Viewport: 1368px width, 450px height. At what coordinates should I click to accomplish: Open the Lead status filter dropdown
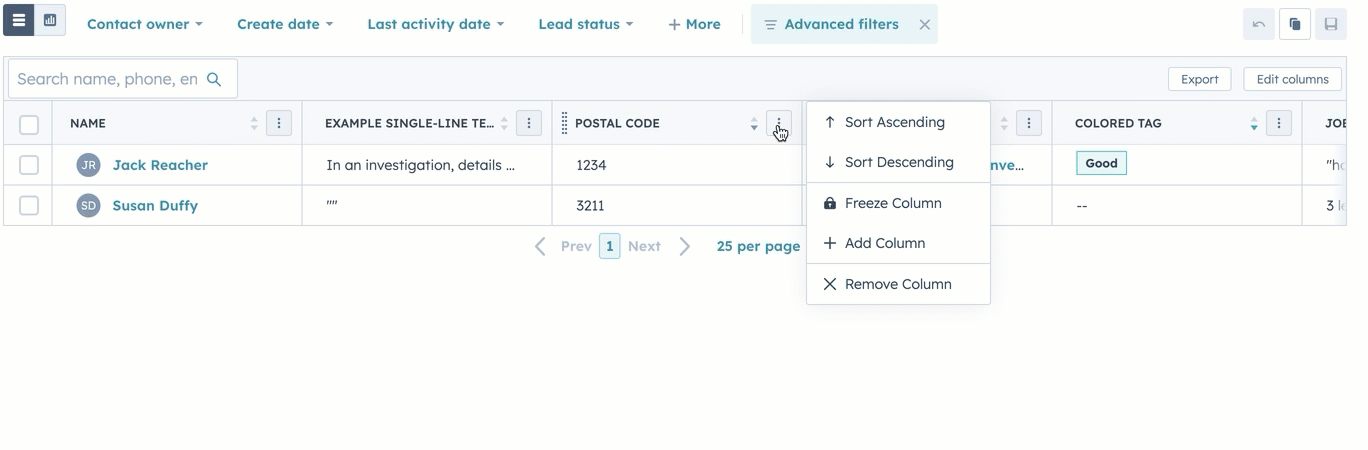tap(585, 24)
